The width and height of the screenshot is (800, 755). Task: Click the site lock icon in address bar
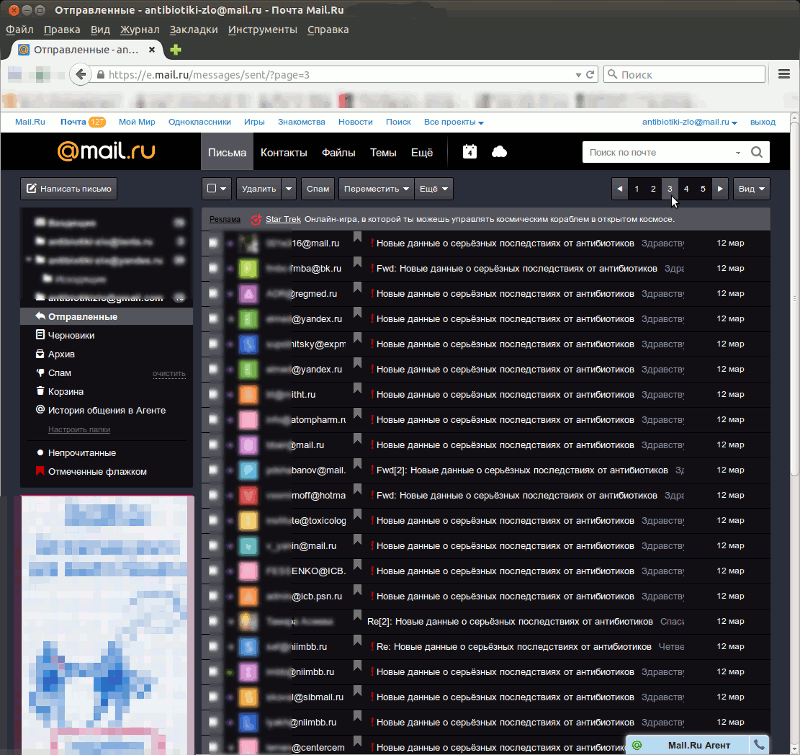click(101, 74)
